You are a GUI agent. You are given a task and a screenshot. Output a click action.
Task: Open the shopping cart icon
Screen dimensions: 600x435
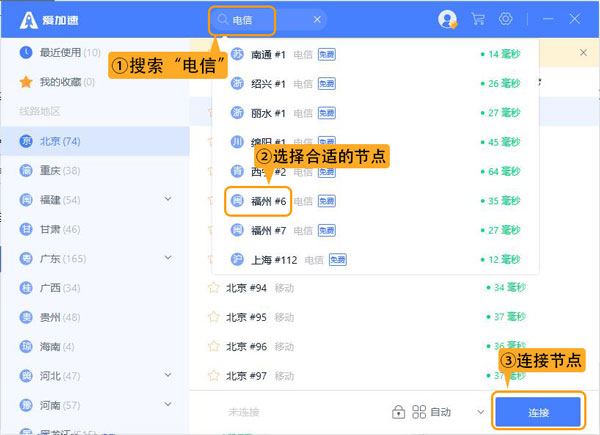(x=478, y=19)
